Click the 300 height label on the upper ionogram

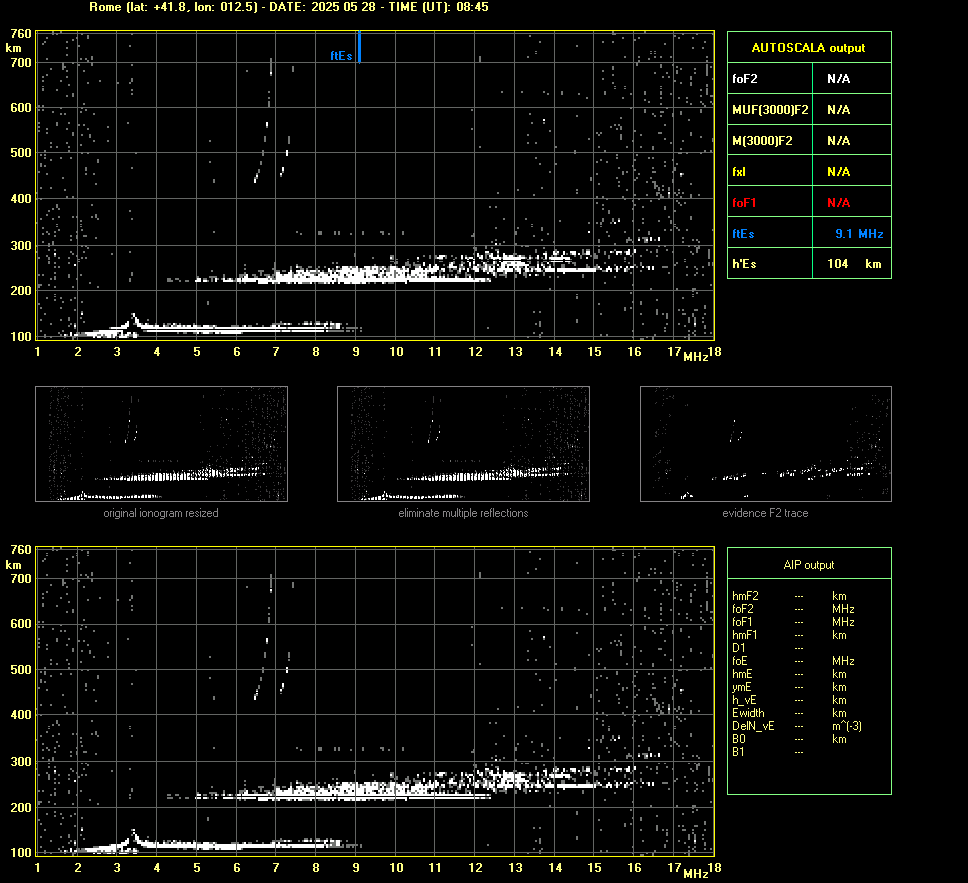click(20, 245)
